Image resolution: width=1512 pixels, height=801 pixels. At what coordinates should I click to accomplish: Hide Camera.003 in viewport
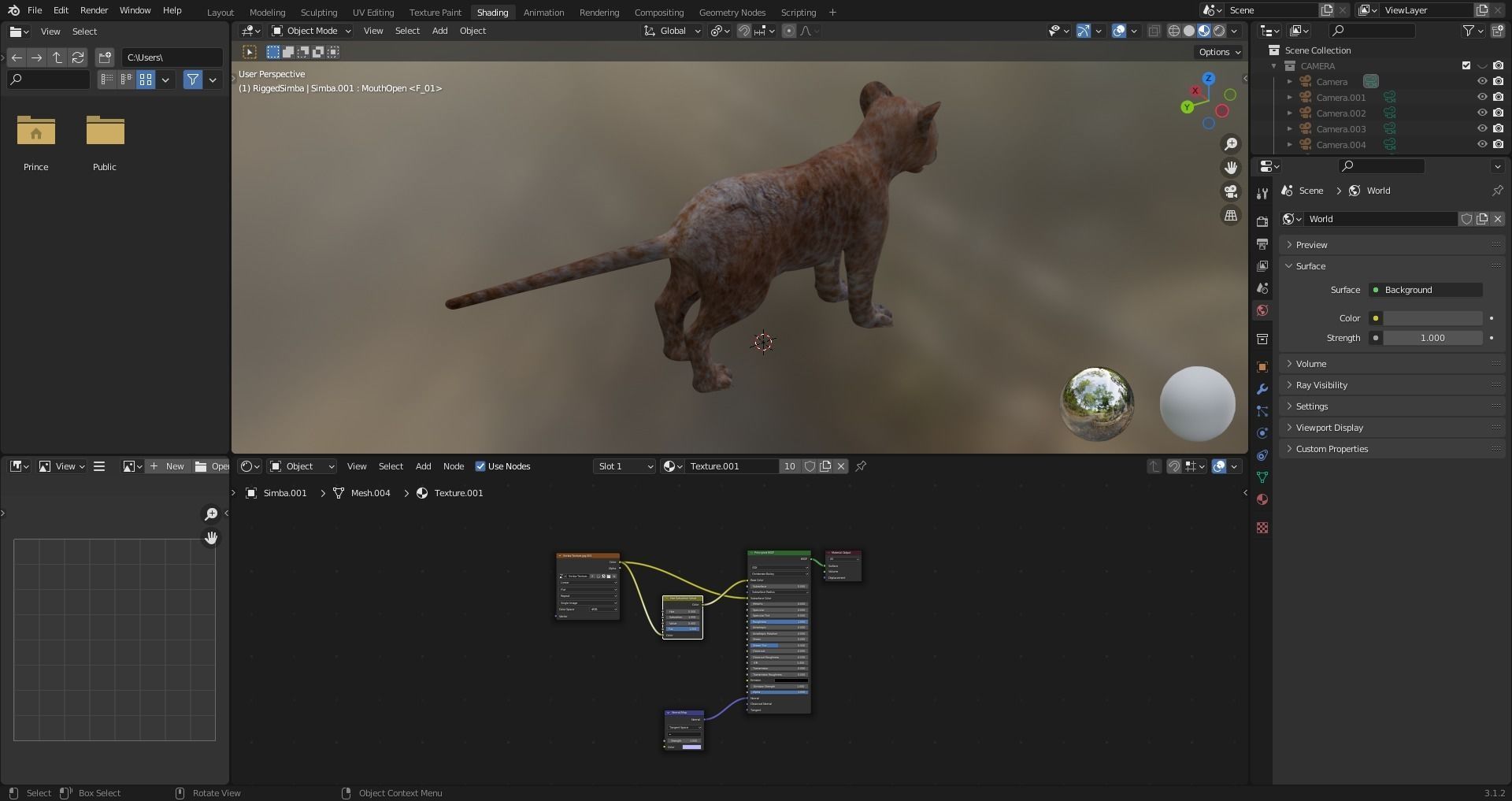(1481, 129)
